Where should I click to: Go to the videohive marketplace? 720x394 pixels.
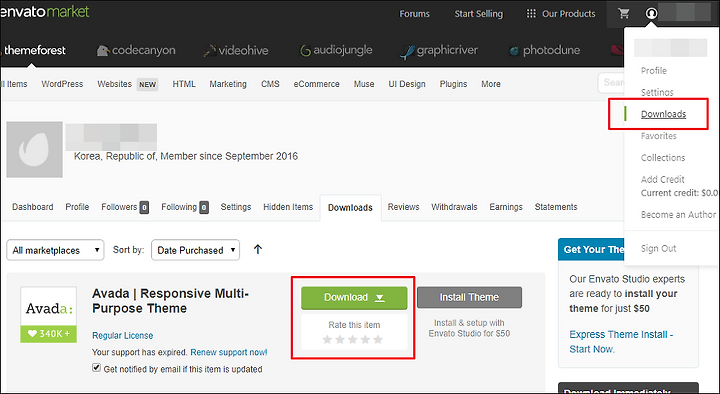coord(236,50)
